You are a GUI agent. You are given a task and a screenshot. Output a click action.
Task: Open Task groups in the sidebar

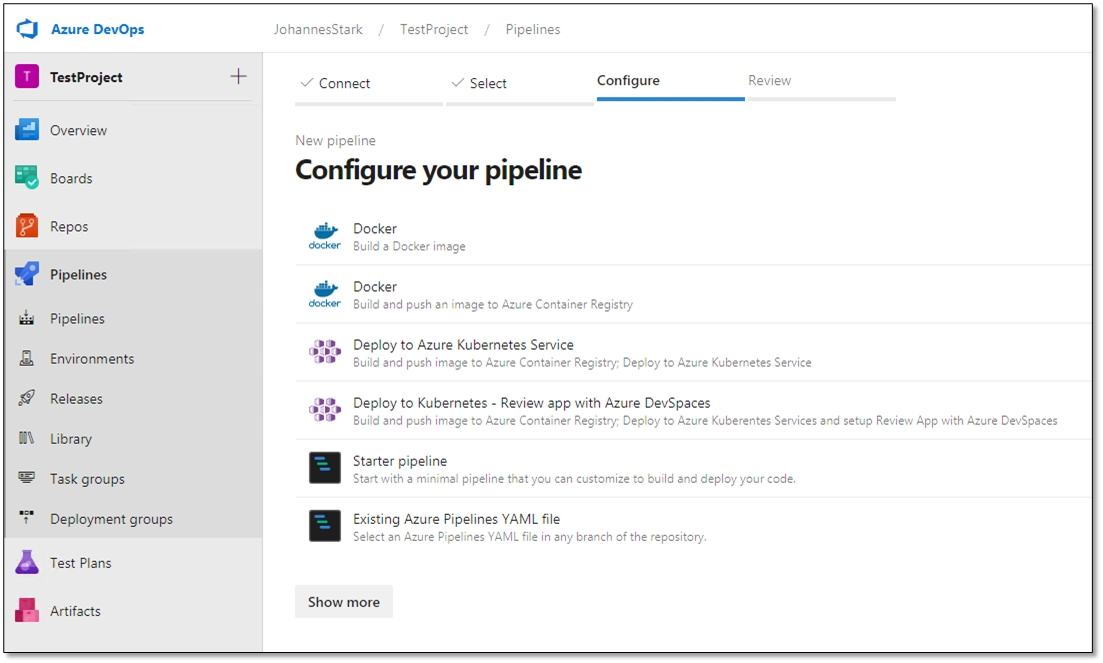coord(133,479)
